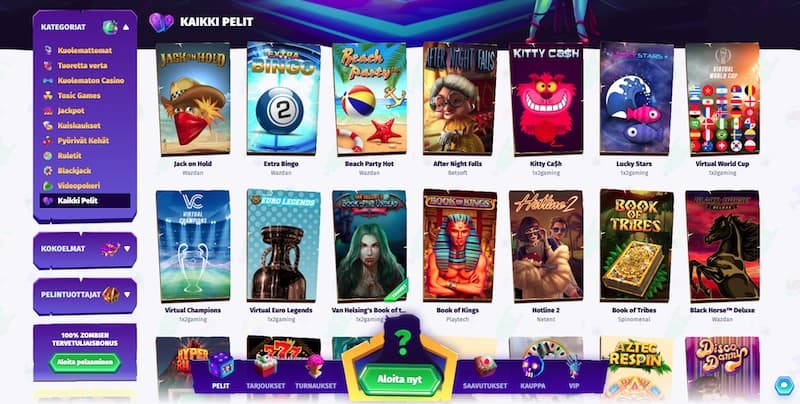Open Tarjoukset gift icon in bottom bar
This screenshot has height=404, width=800.
coord(265,366)
